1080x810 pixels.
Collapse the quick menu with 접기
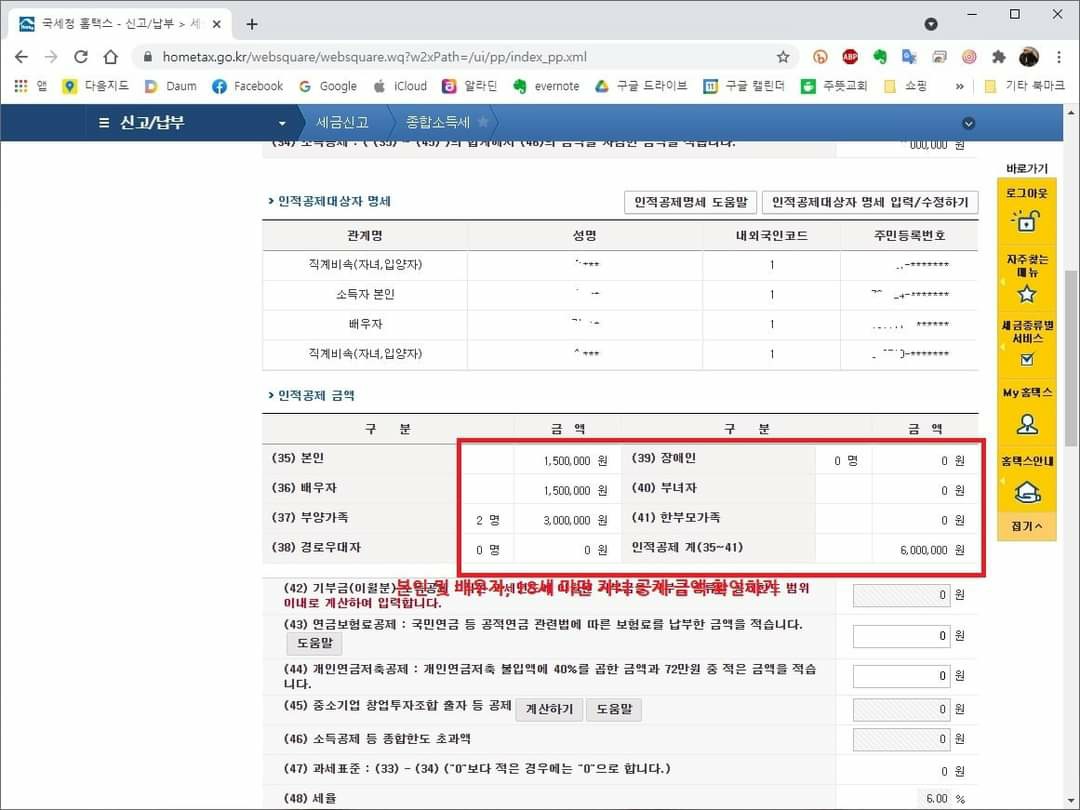coord(1026,526)
